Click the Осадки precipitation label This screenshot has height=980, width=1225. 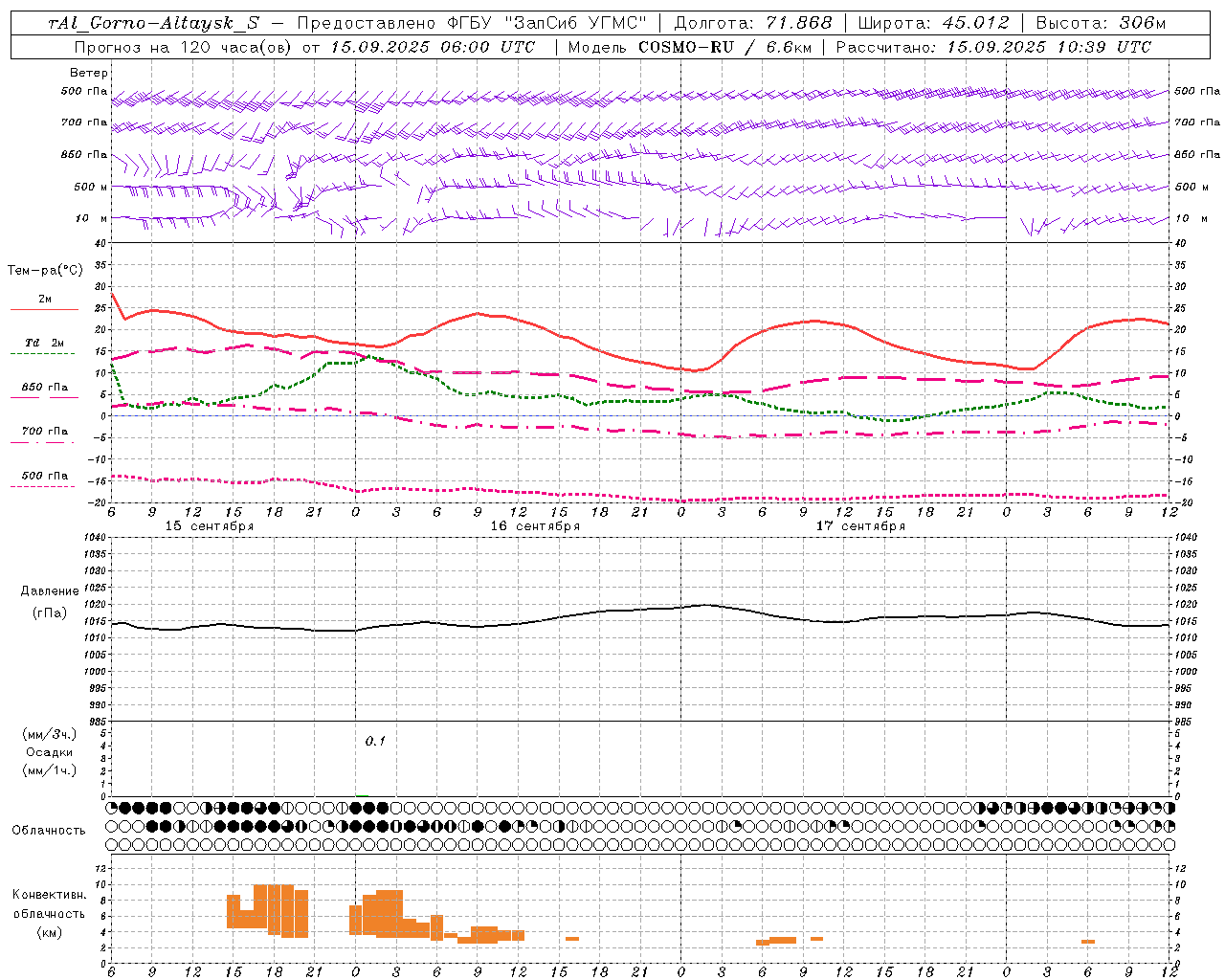[50, 752]
